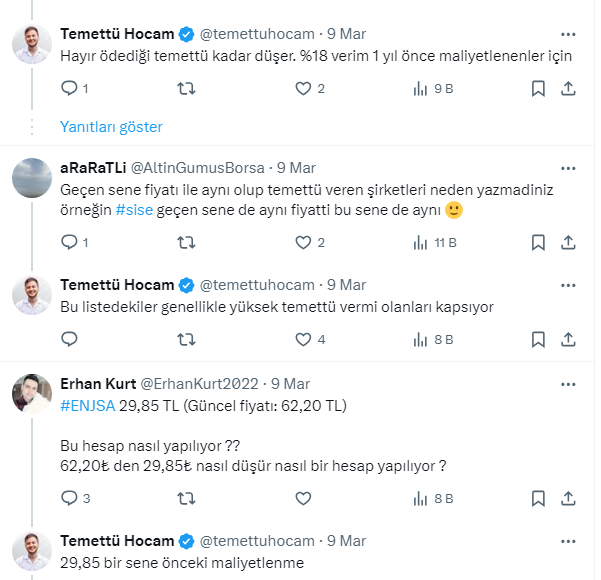Bookmark aRaRaTLi's tweet

coord(538,242)
